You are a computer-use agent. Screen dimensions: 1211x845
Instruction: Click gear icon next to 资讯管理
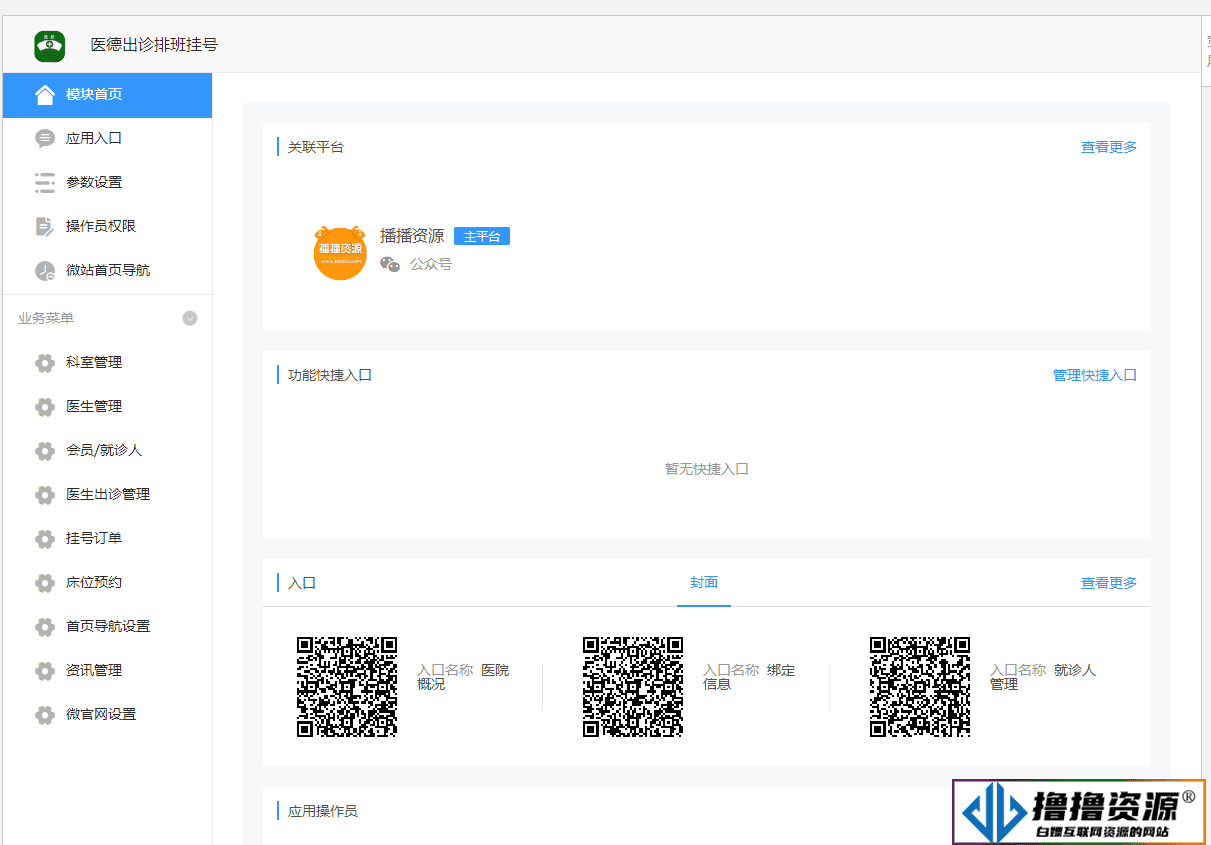45,670
